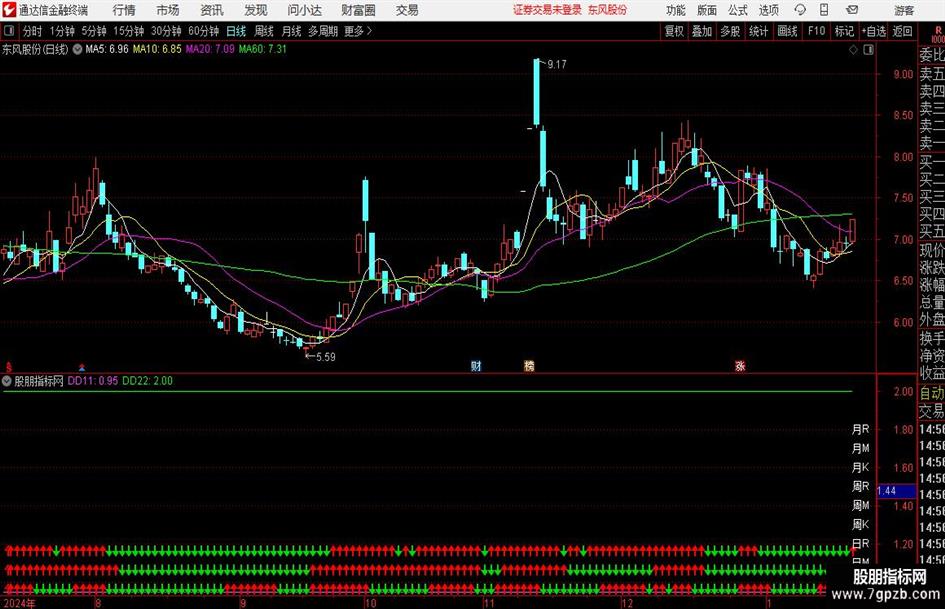Click the 9.17 high price label
This screenshot has width=945, height=609.
coord(557,65)
